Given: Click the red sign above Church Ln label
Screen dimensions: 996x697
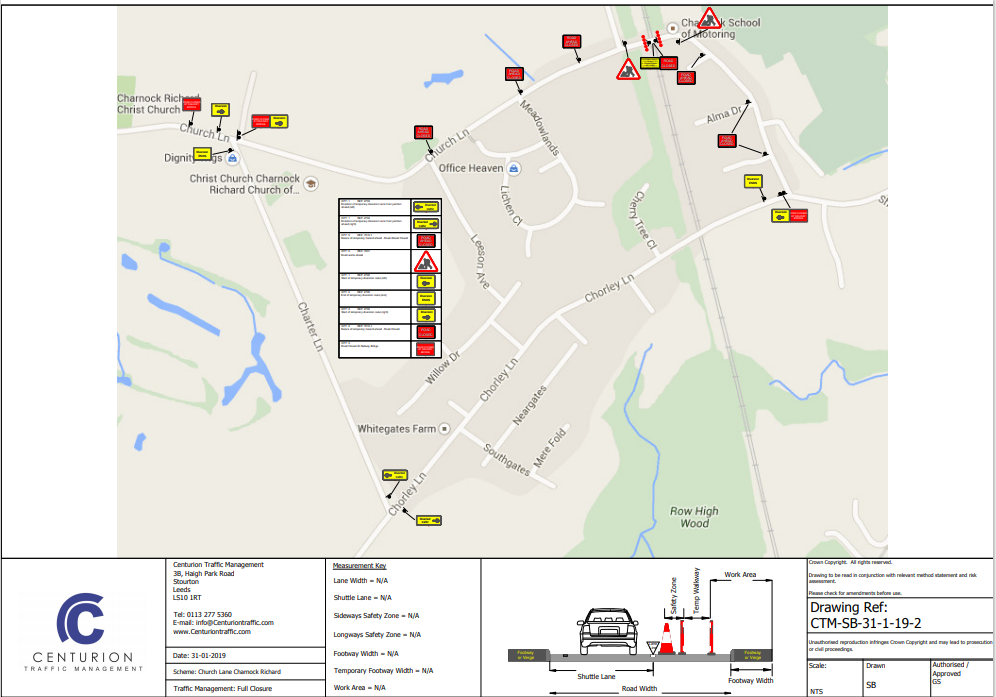Looking at the screenshot, I should 423,132.
